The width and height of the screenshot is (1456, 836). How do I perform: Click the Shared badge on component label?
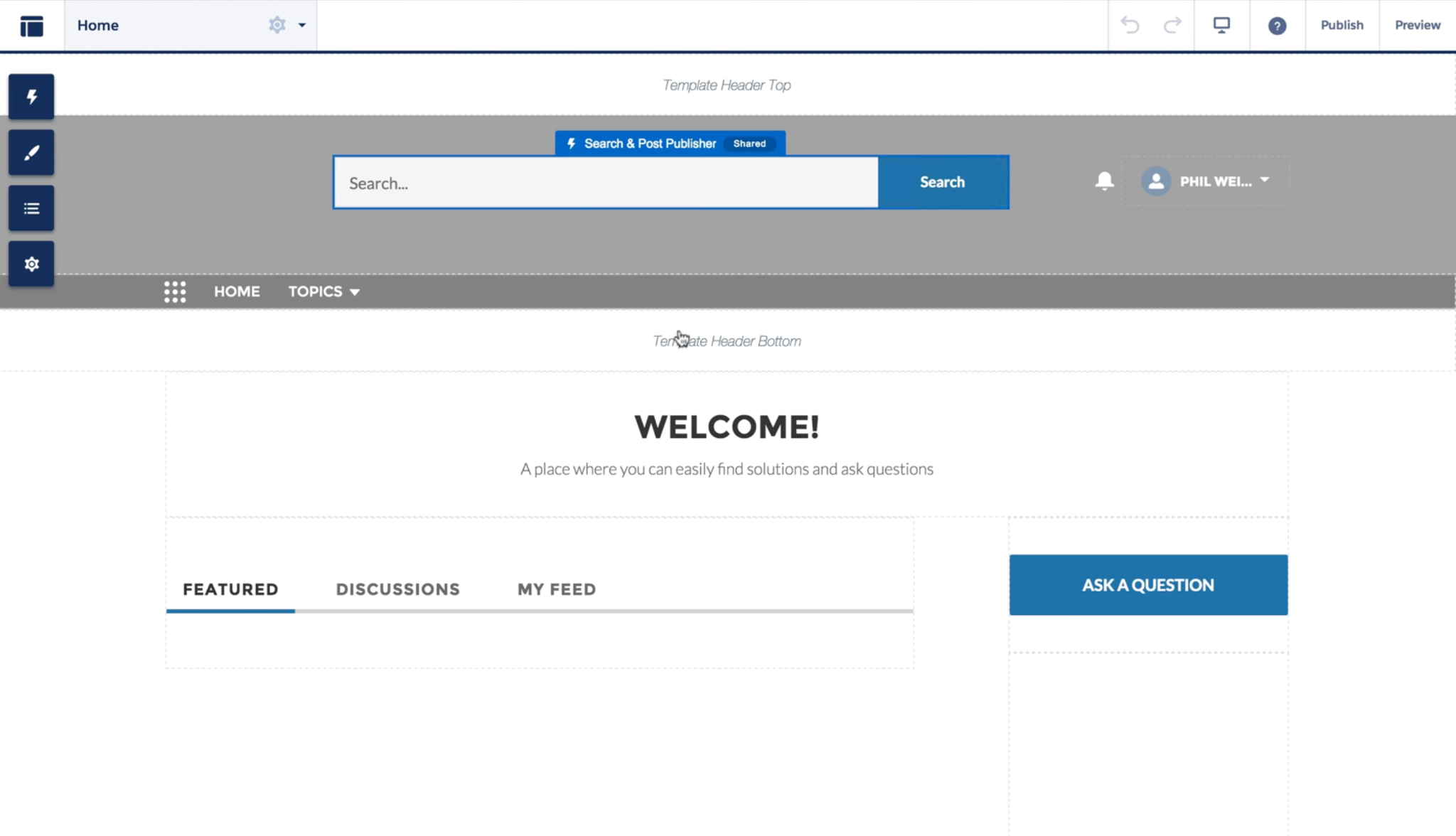click(749, 144)
